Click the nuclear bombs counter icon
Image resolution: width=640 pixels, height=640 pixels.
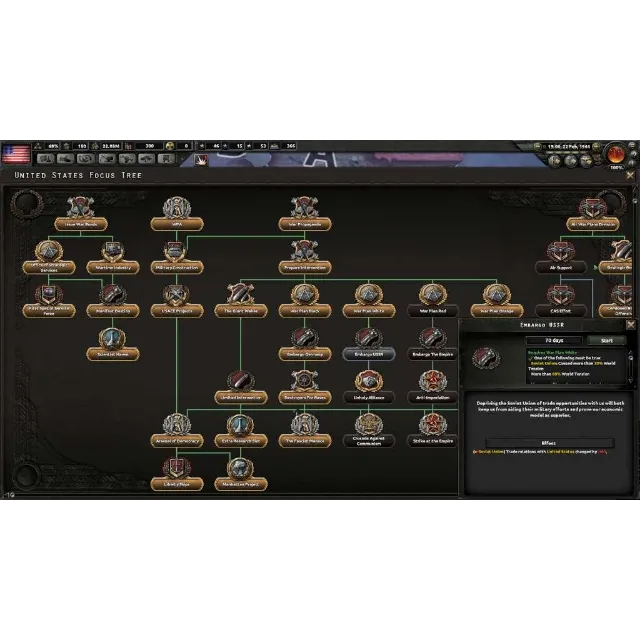(170, 146)
